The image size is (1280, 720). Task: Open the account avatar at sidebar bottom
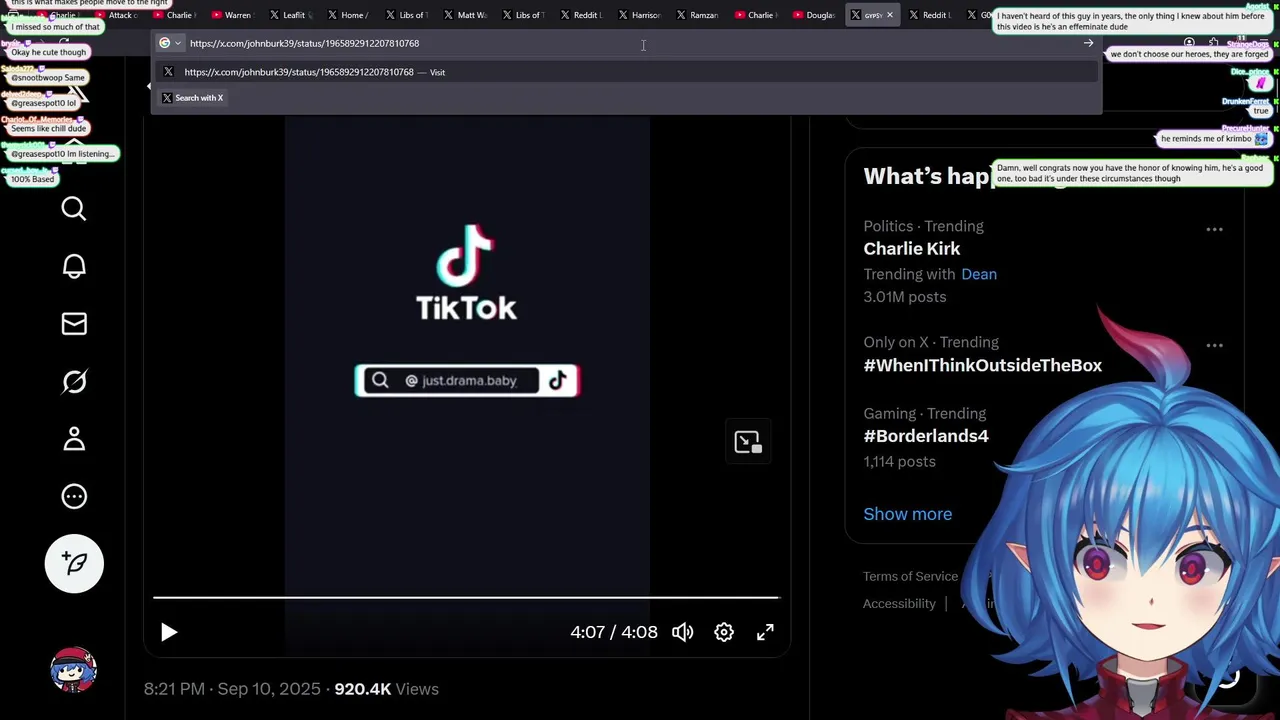[x=74, y=670]
